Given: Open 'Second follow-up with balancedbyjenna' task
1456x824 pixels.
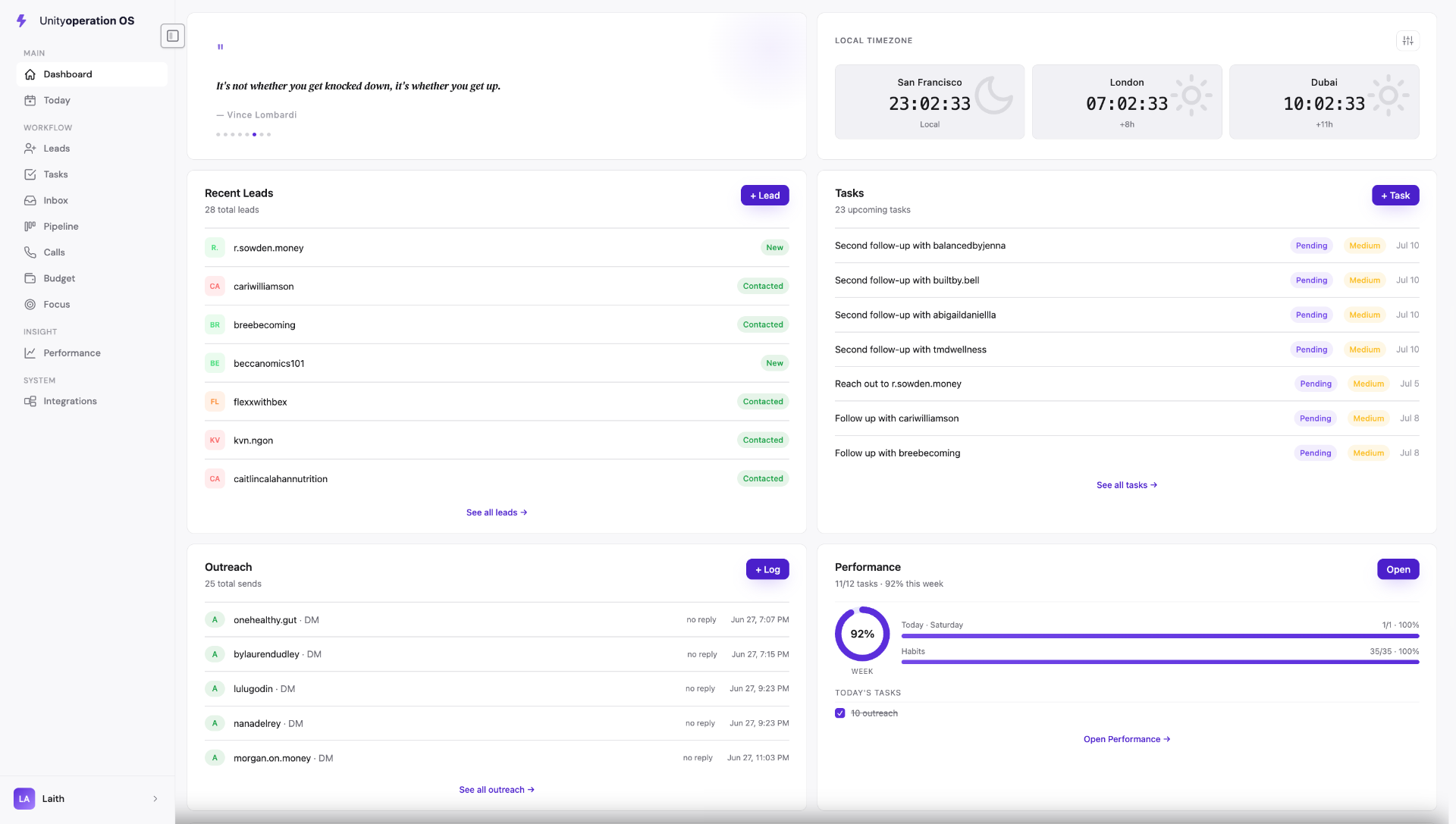Looking at the screenshot, I should tap(1127, 246).
